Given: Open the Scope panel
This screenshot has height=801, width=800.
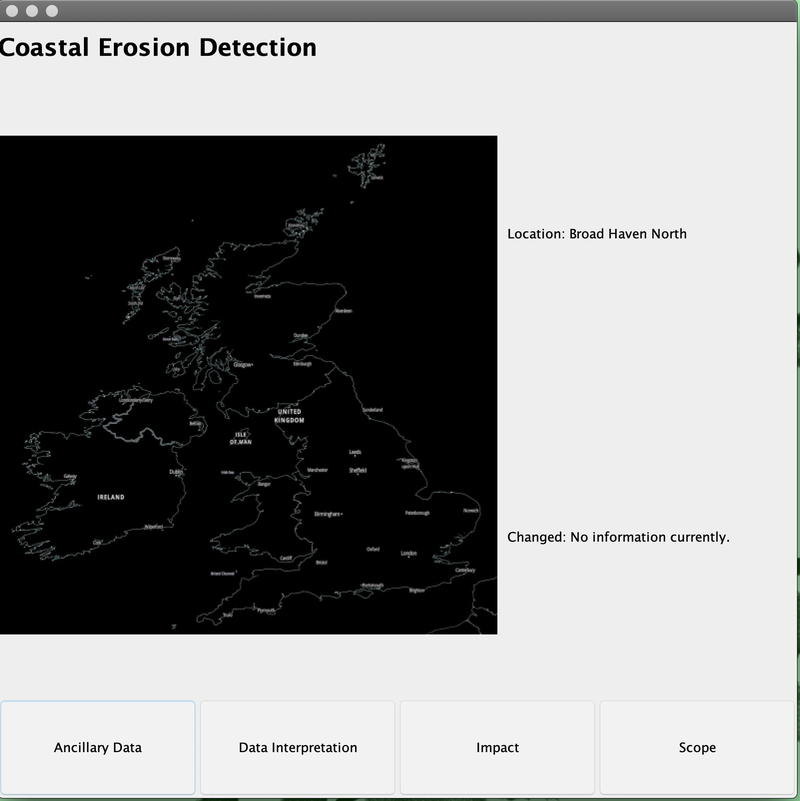Looking at the screenshot, I should (x=699, y=746).
